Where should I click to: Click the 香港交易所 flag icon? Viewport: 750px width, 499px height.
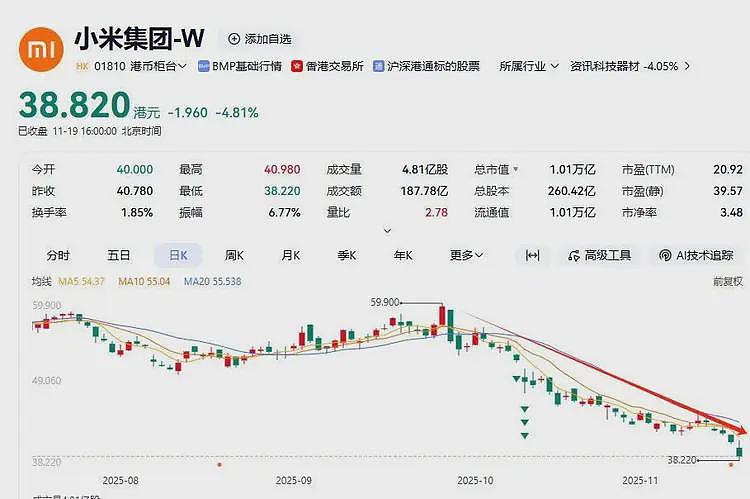click(297, 67)
